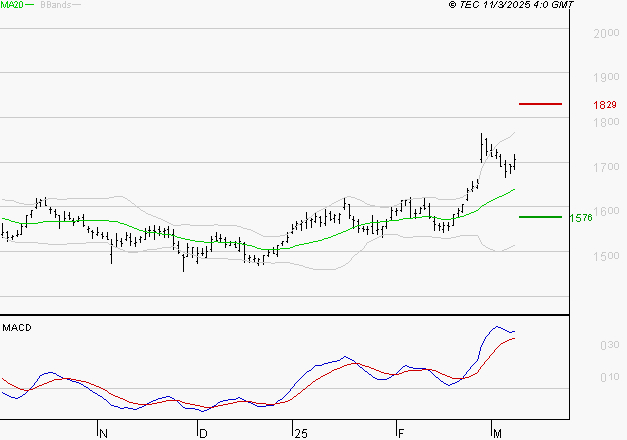Click the 2000 price axis label
The width and height of the screenshot is (627, 440).
(606, 33)
